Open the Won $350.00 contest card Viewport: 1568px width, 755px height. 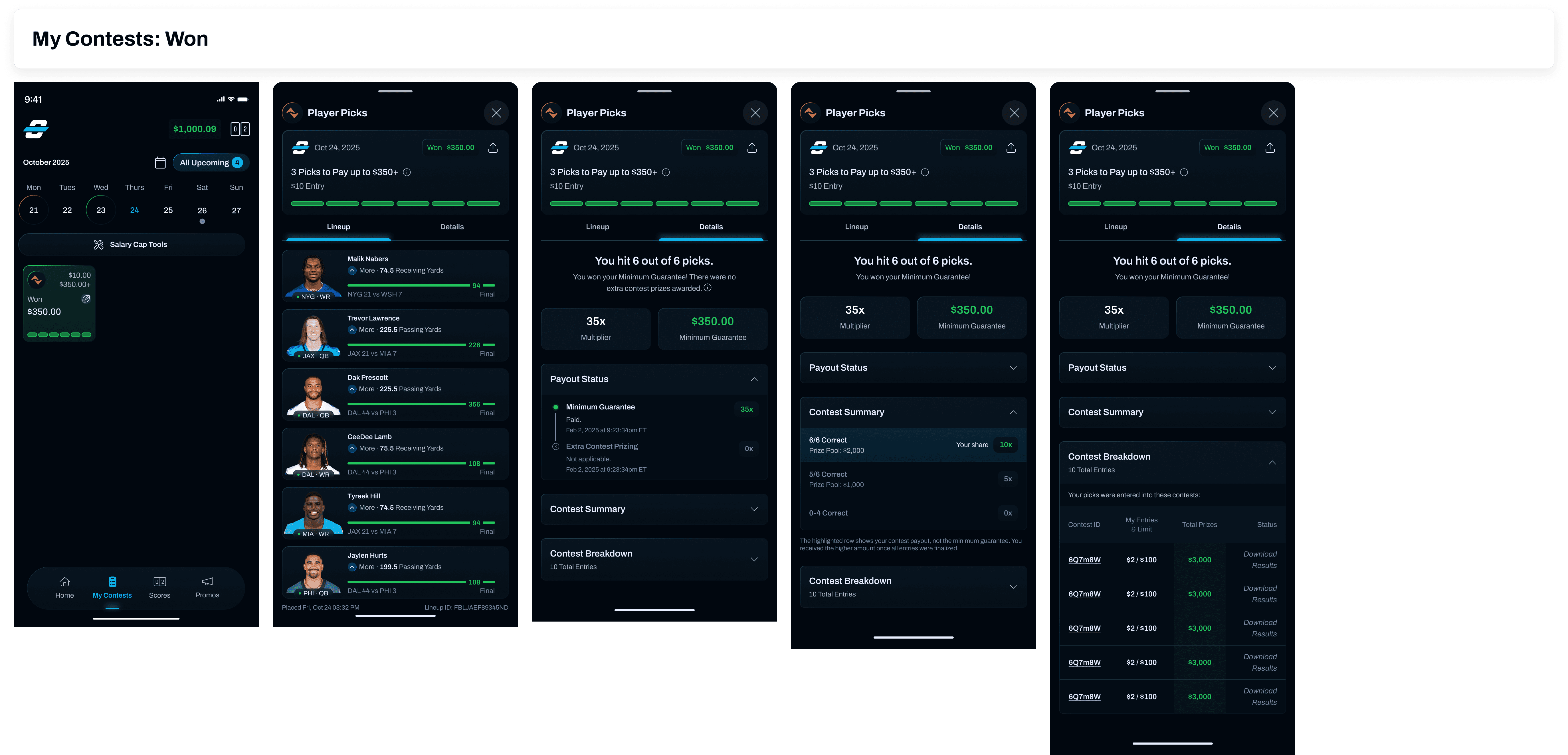pyautogui.click(x=59, y=303)
